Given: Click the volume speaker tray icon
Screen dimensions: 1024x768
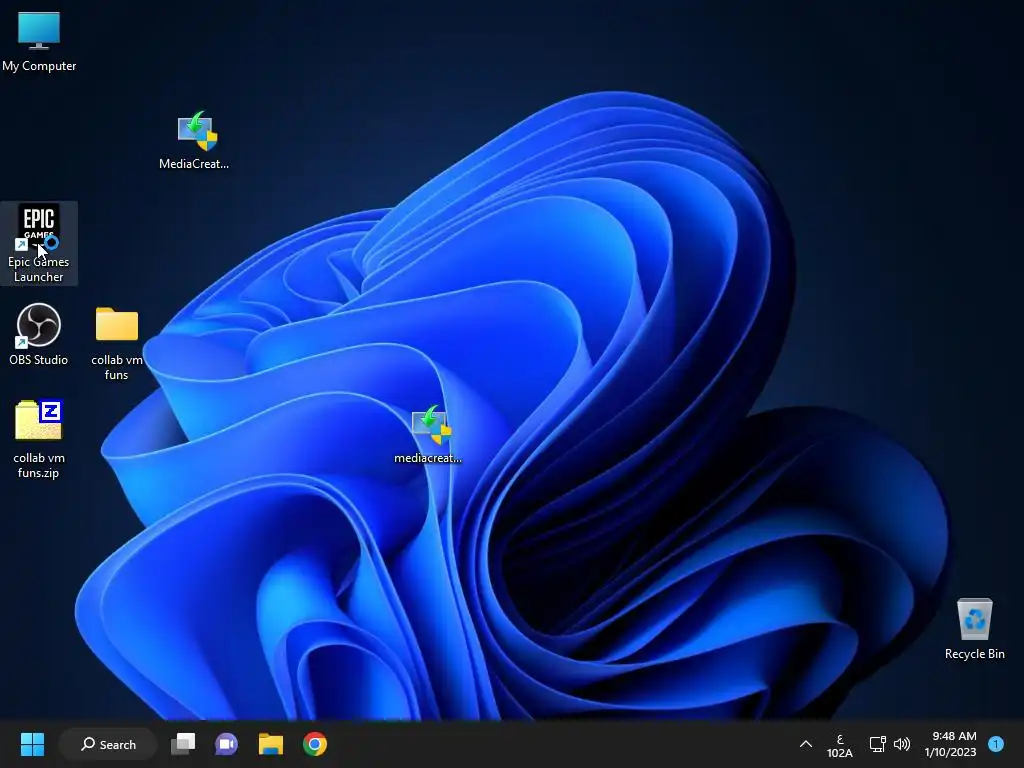Looking at the screenshot, I should pos(902,744).
